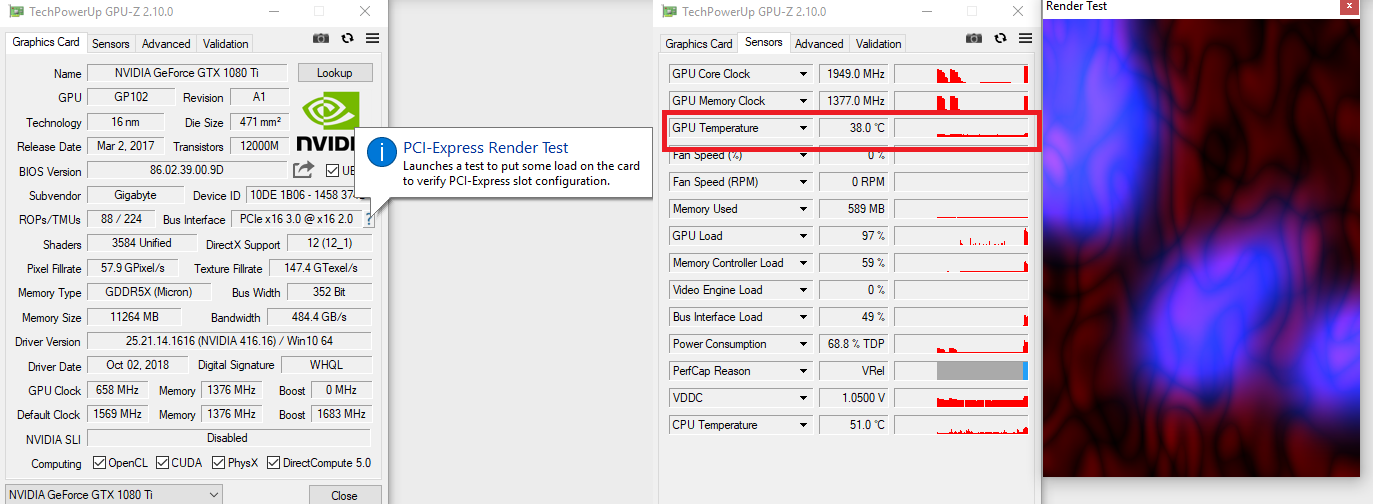Click Driver Version 25.21.14.1616 field
This screenshot has width=1374, height=504.
pyautogui.click(x=229, y=341)
